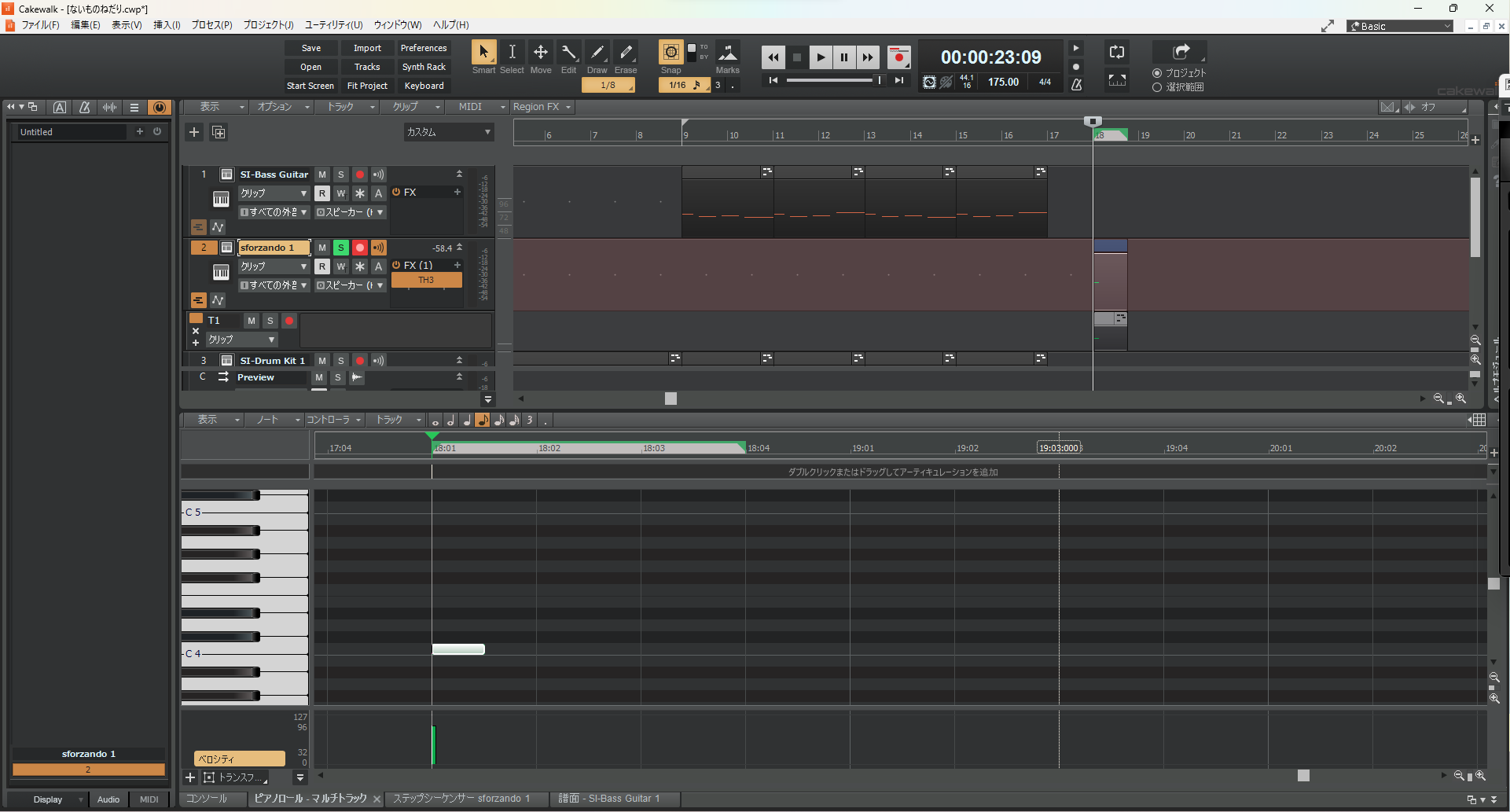1510x812 pixels.
Task: Select the MIDI note in piano roll
Action: (x=458, y=649)
